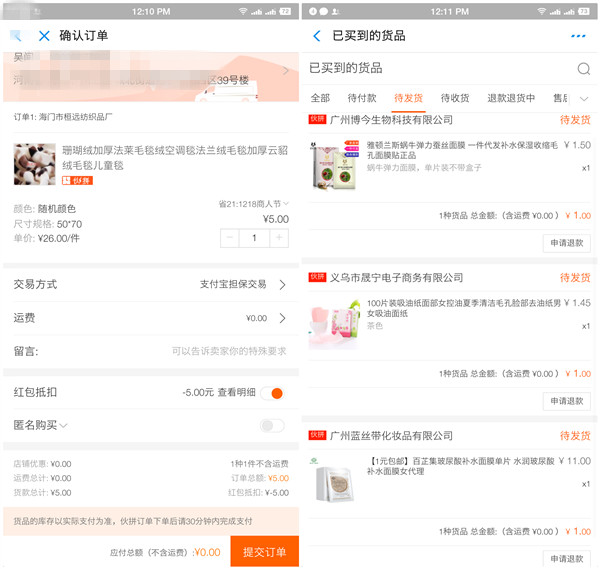The image size is (600, 569).
Task: Tap 待发货 status of the 广州博今 order
Action: (x=575, y=120)
